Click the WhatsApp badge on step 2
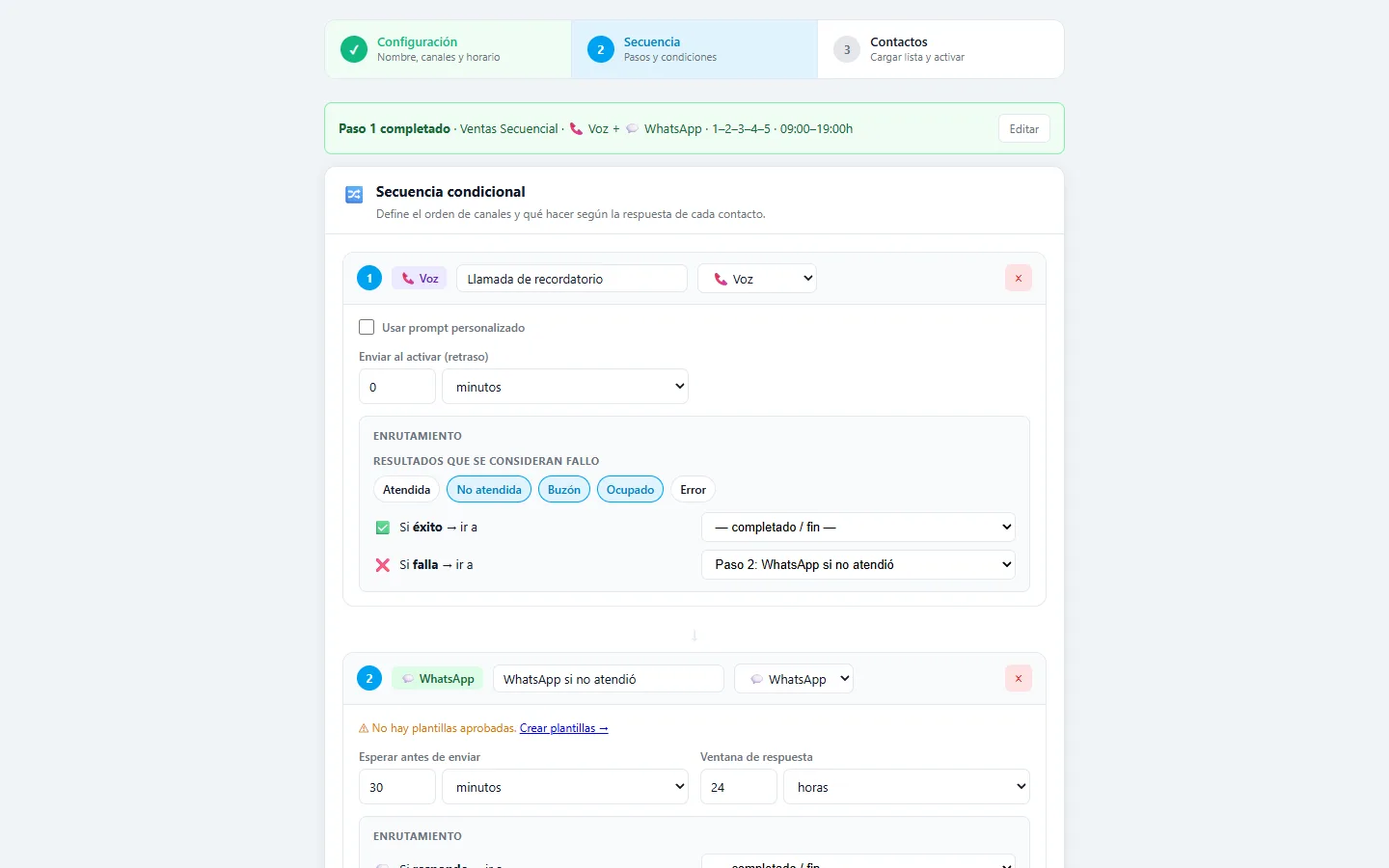 tap(438, 678)
